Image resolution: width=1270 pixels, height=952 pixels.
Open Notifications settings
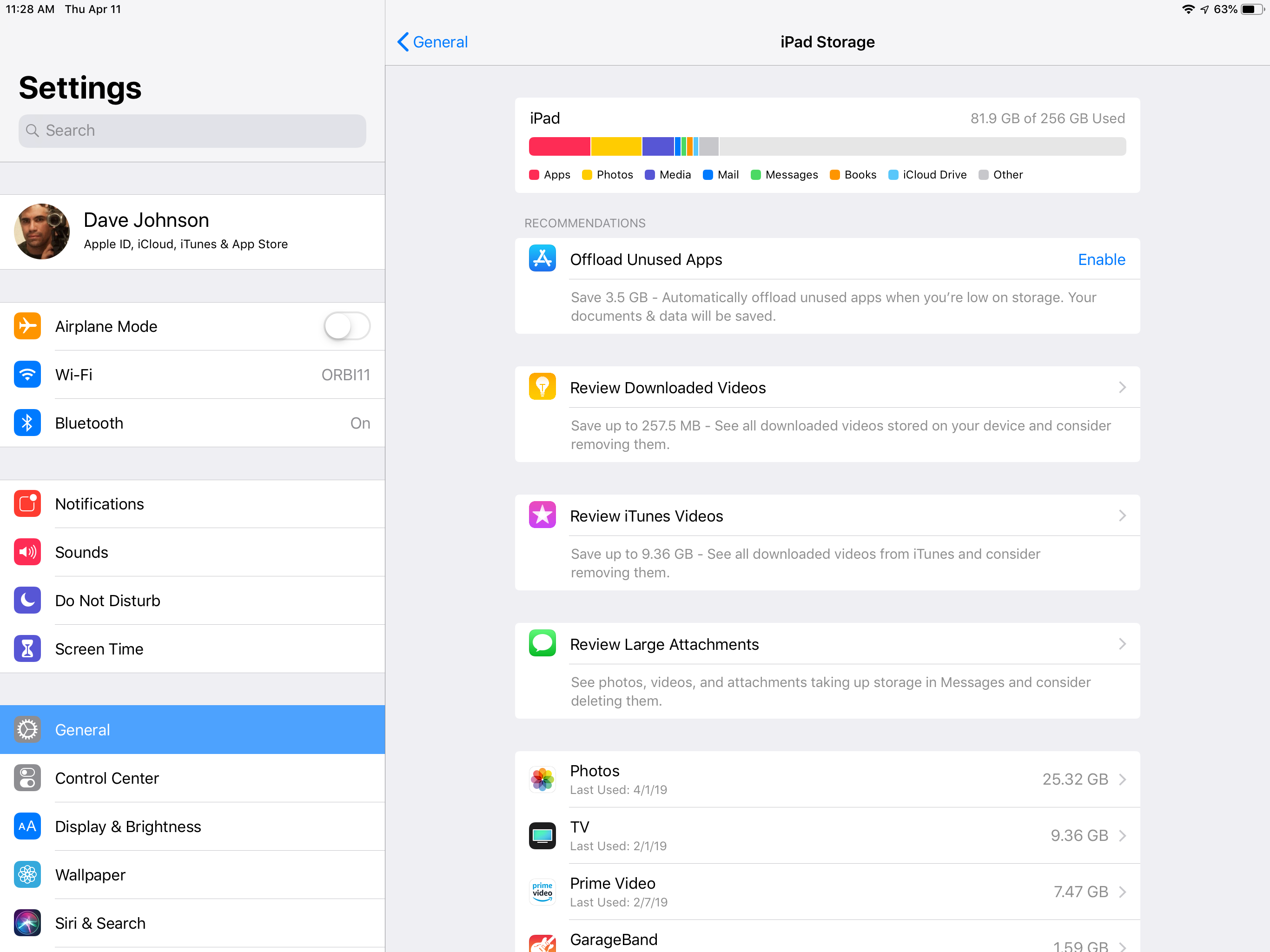(x=192, y=503)
